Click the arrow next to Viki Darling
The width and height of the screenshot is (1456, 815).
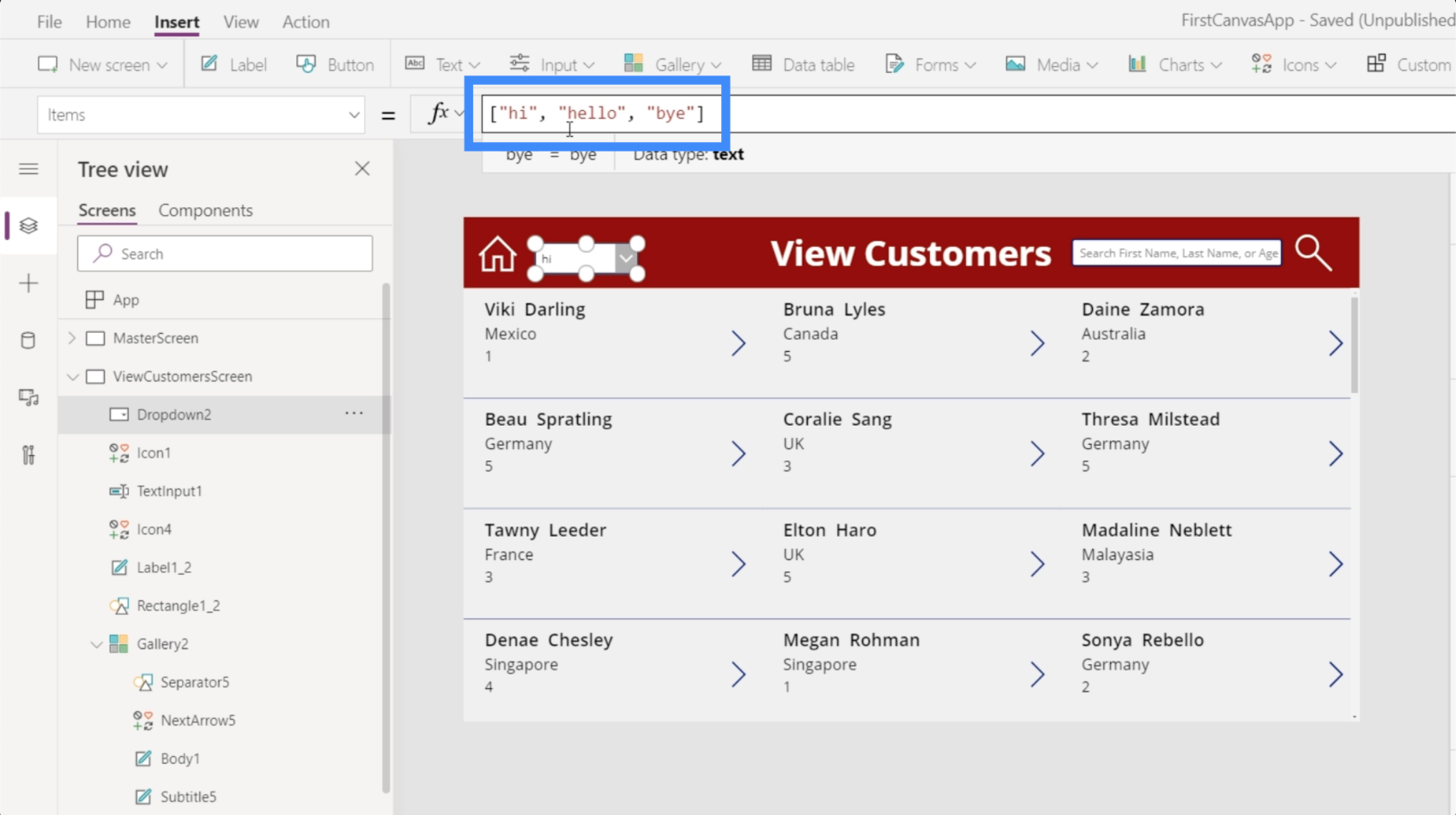(x=738, y=343)
